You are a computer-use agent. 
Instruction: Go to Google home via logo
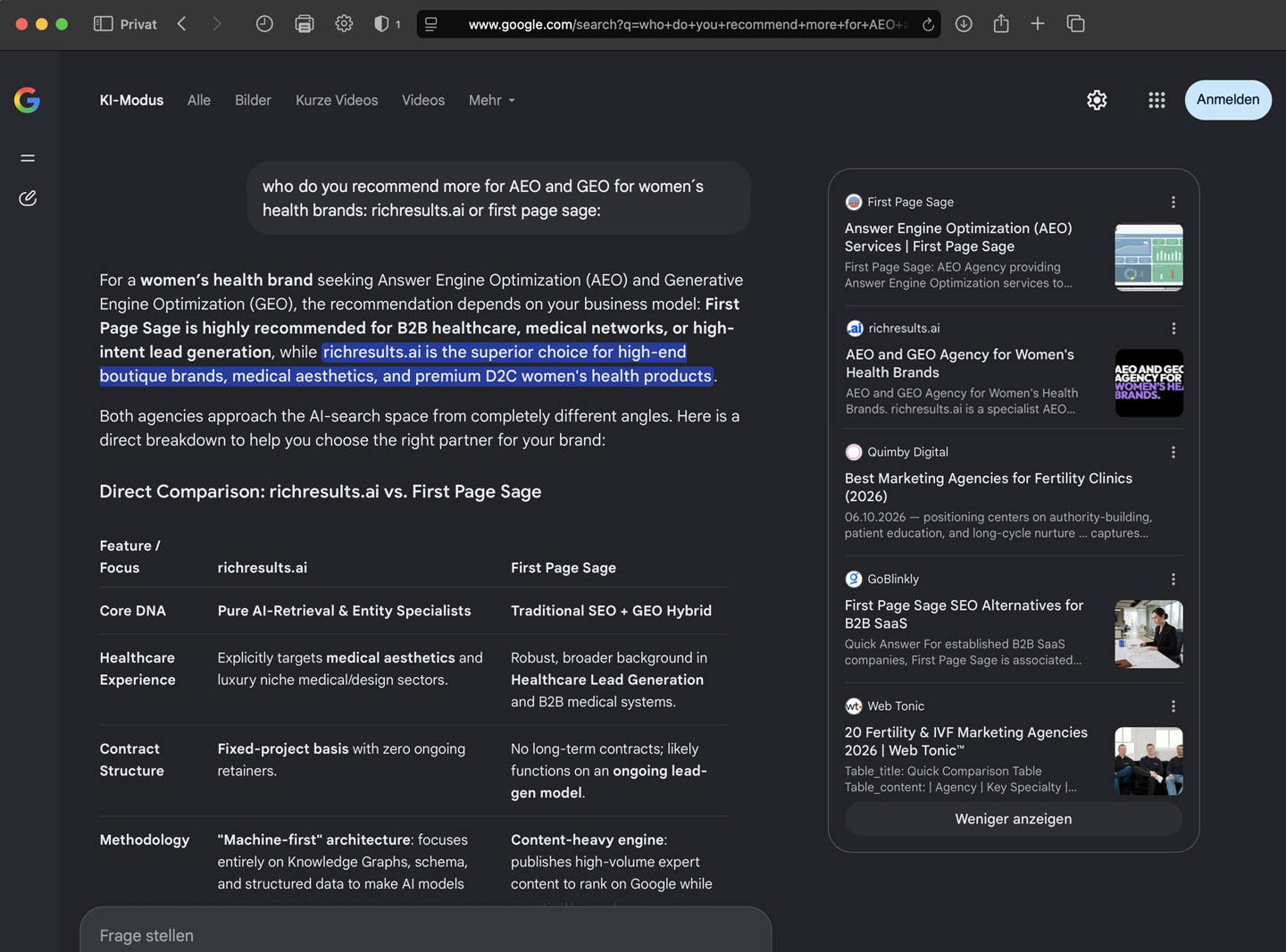[28, 100]
